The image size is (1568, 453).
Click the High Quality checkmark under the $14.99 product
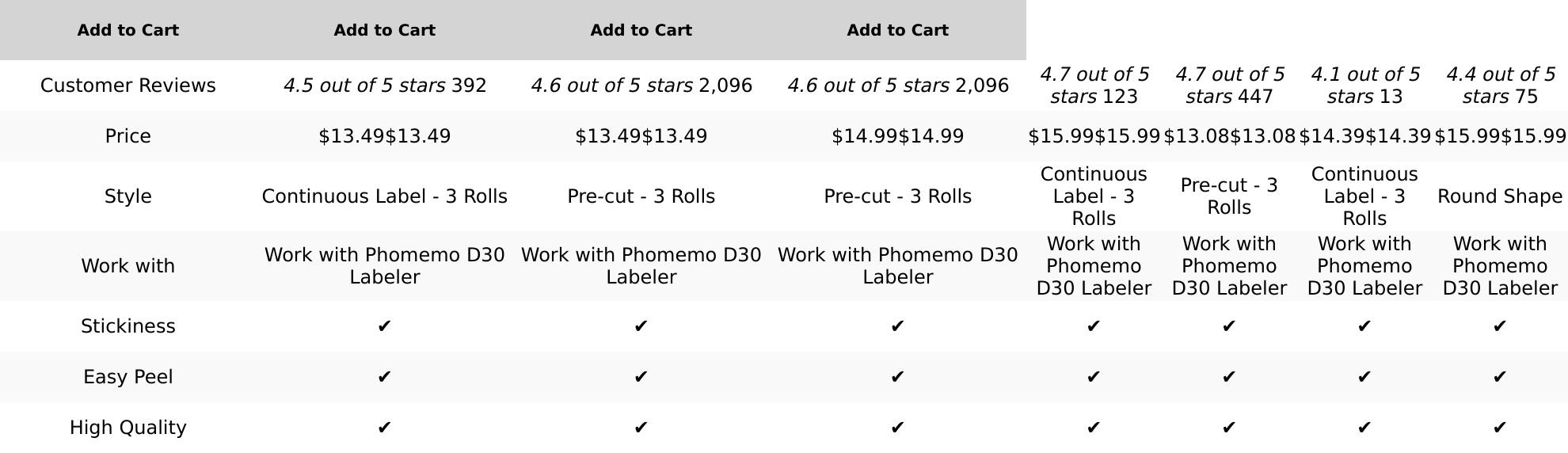(897, 428)
